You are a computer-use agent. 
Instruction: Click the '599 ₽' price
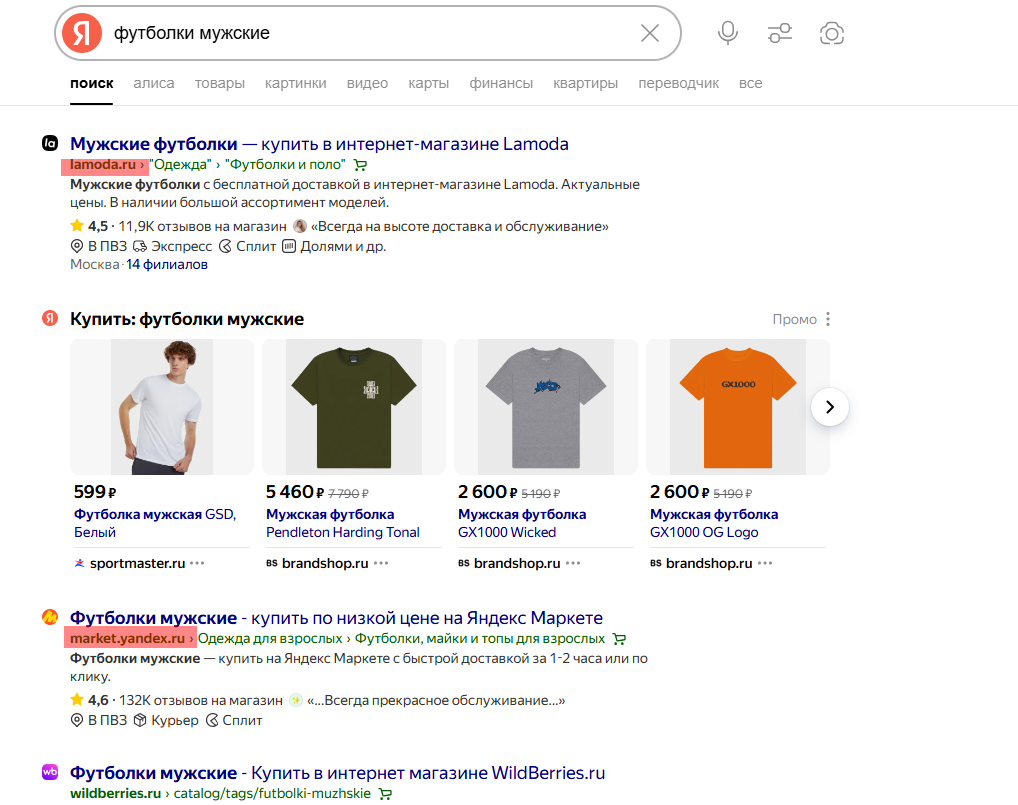95,492
